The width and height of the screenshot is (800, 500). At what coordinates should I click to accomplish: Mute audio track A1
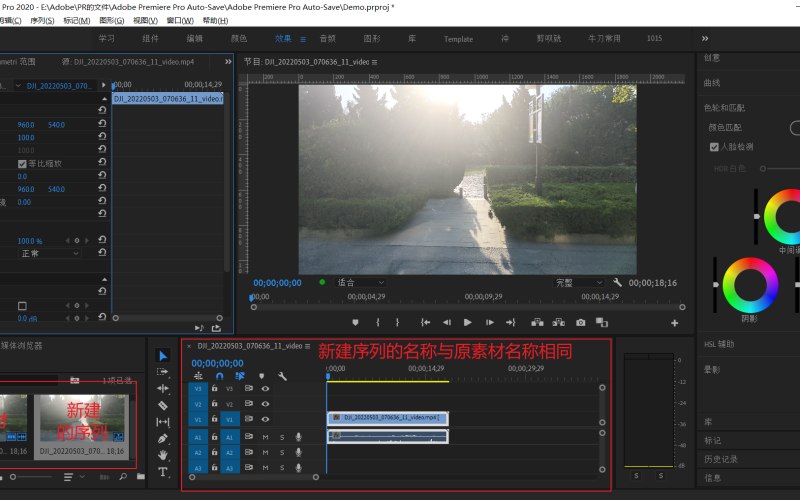(265, 437)
